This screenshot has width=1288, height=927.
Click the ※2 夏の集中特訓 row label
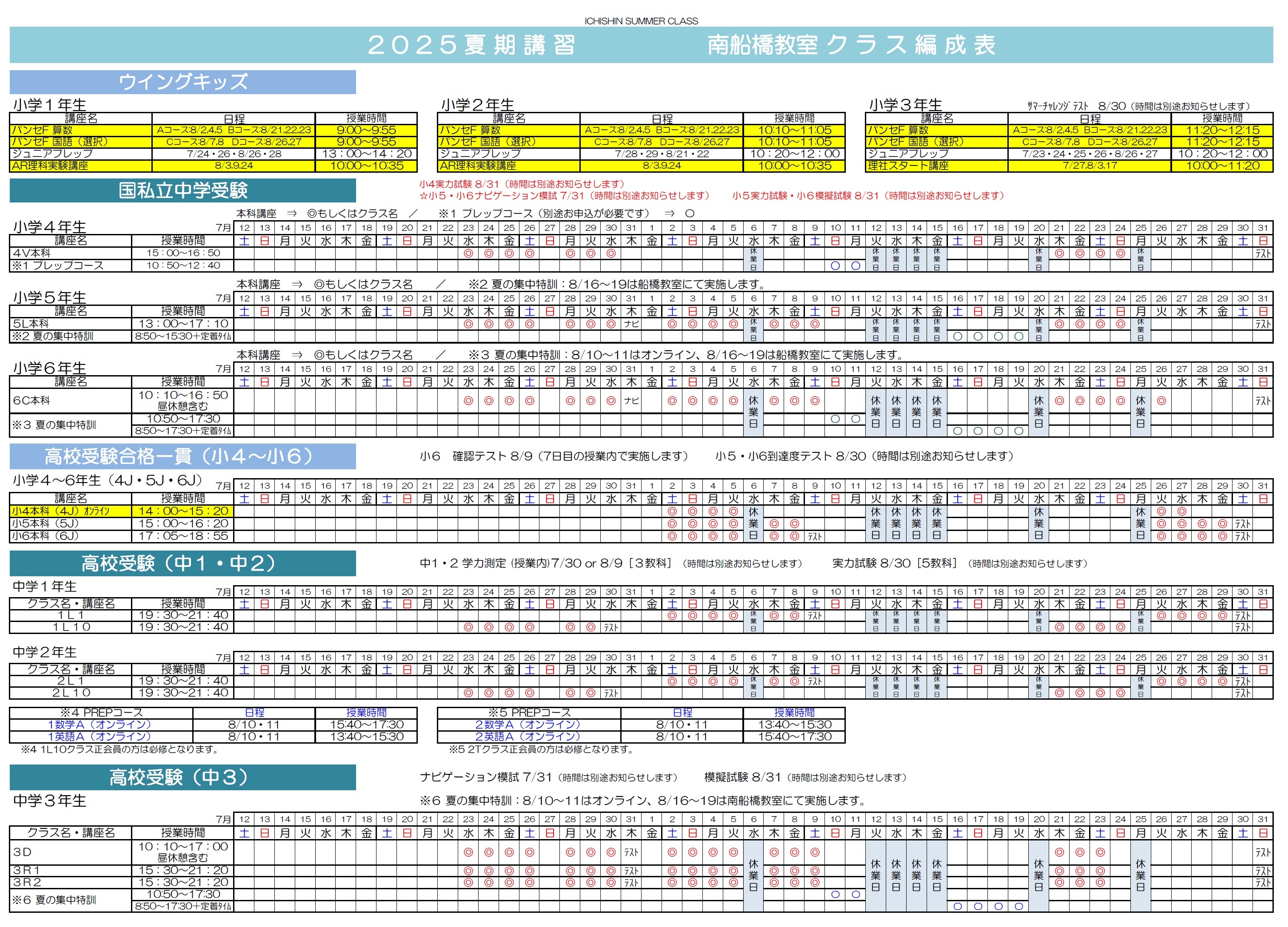(71, 336)
